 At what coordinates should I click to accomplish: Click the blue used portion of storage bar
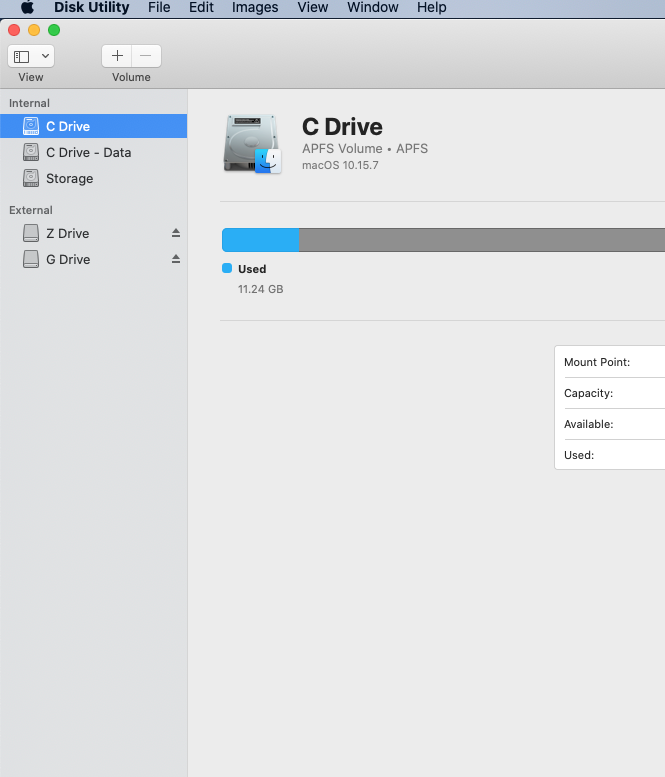[261, 240]
